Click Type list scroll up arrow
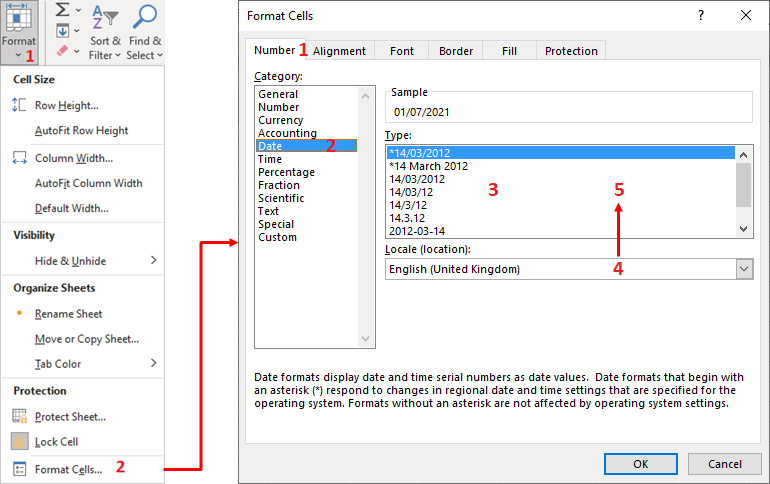770x484 pixels. tap(743, 155)
